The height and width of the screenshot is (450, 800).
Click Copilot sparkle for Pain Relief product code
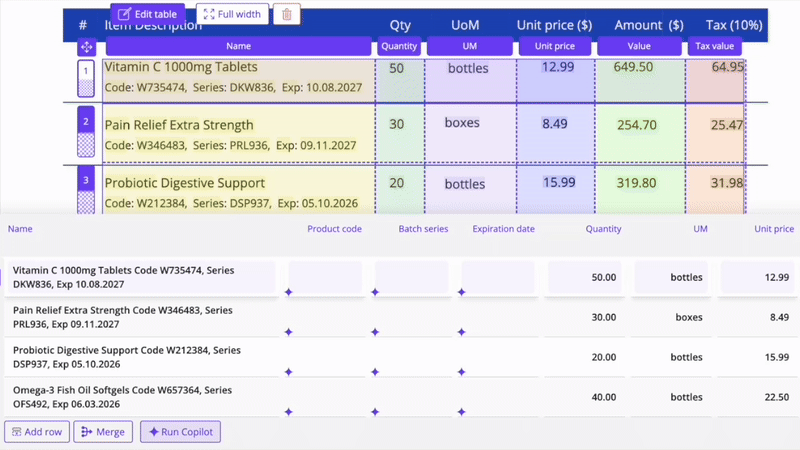coord(289,332)
